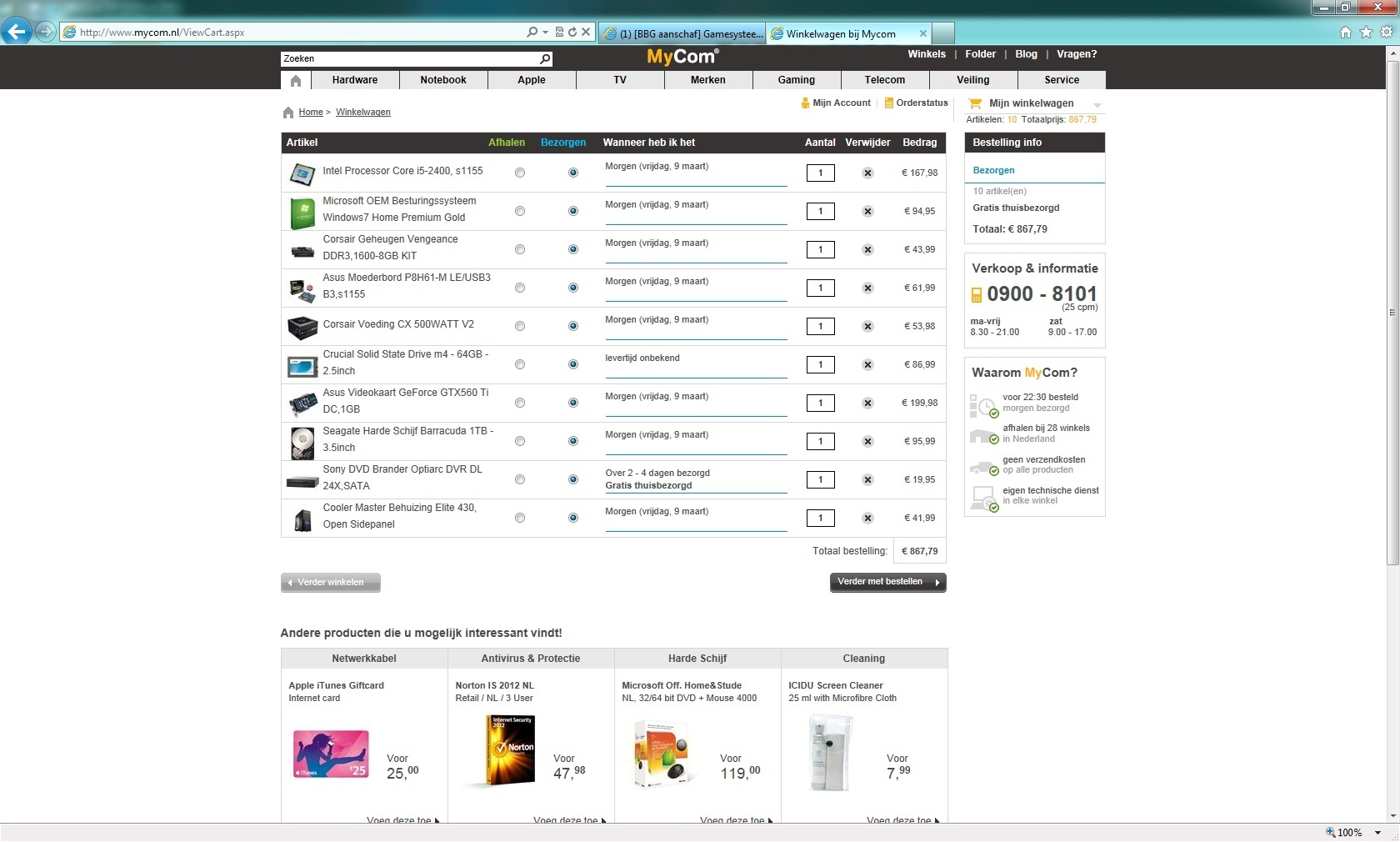Remove Corsair Geheugen Vengeance from cart
The width and height of the screenshot is (1400, 842).
(867, 250)
